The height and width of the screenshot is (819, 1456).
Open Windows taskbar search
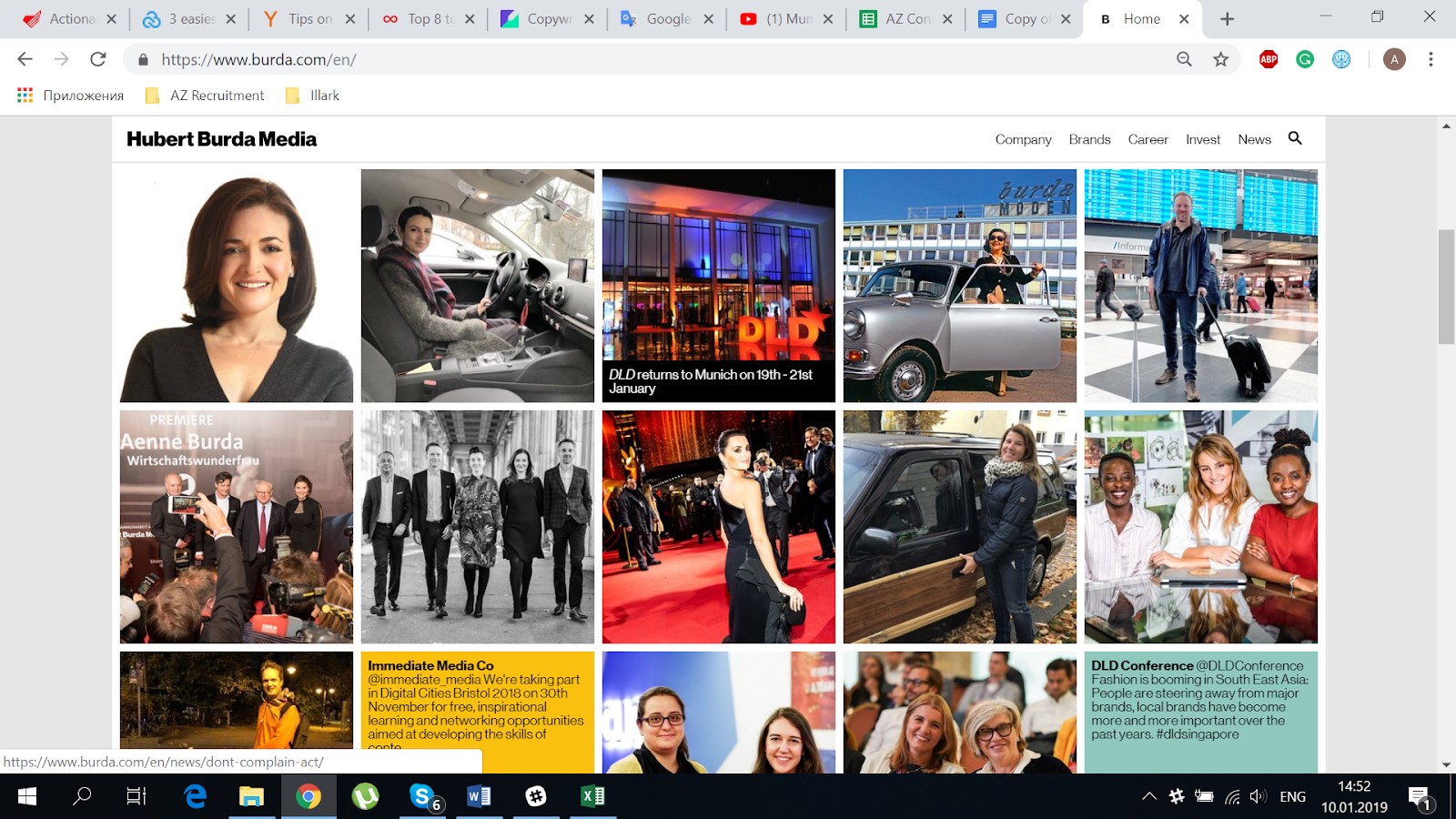click(x=82, y=796)
